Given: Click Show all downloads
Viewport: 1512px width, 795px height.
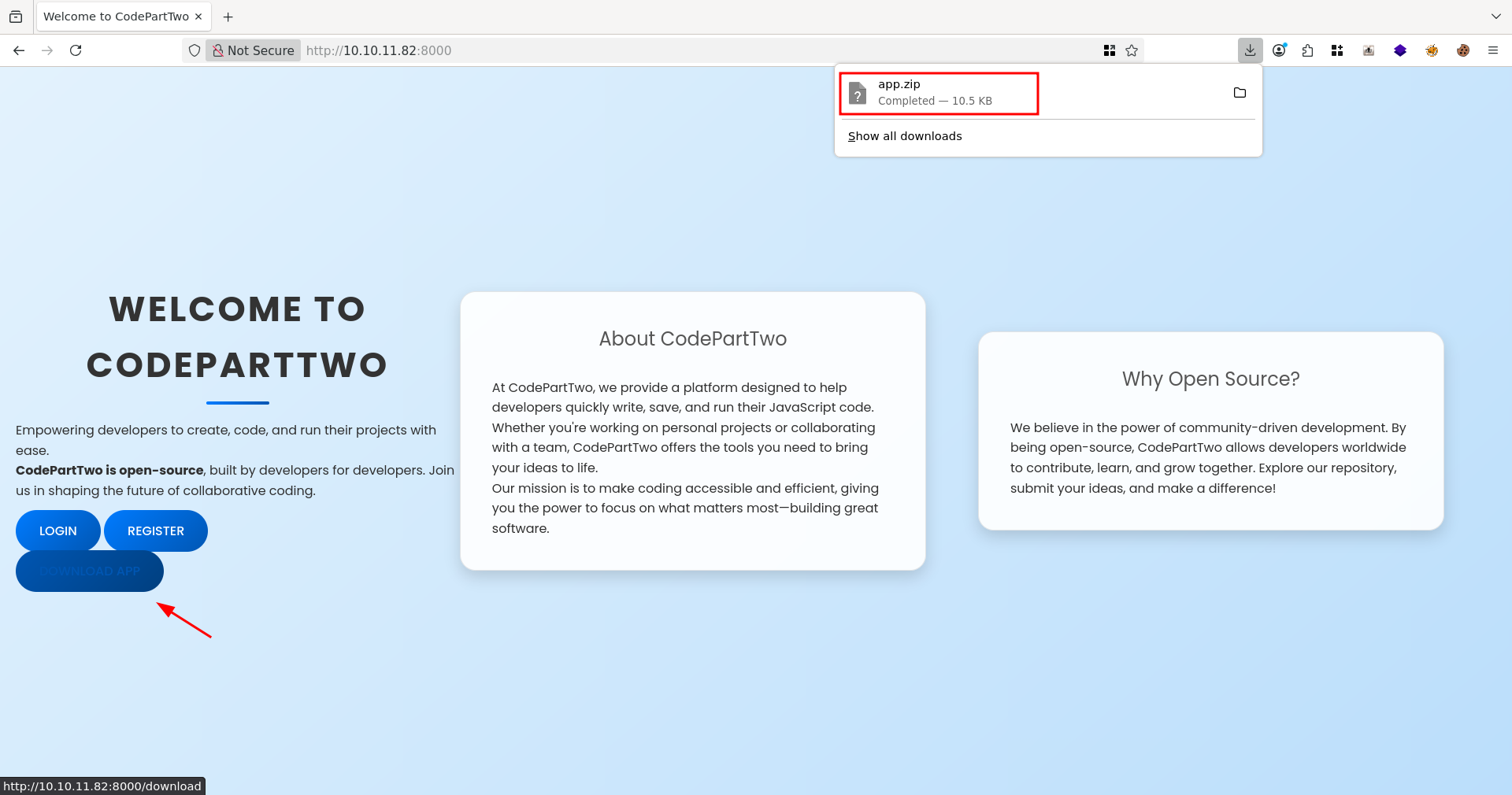Looking at the screenshot, I should [x=905, y=136].
